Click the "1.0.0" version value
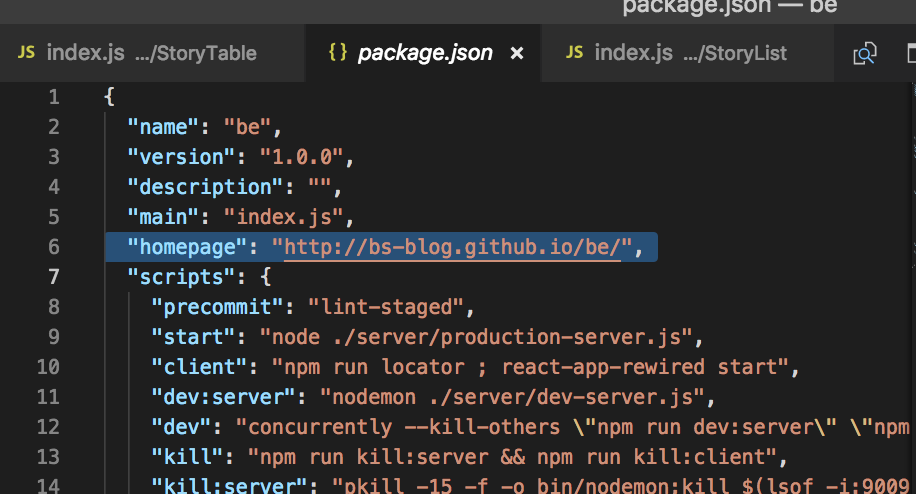Viewport: 916px width, 494px height. click(x=301, y=157)
